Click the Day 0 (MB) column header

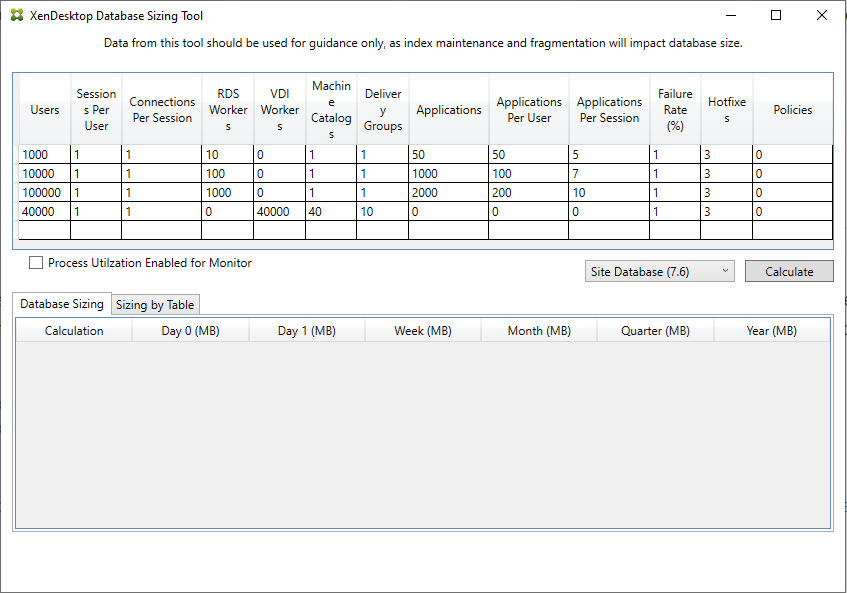[190, 331]
